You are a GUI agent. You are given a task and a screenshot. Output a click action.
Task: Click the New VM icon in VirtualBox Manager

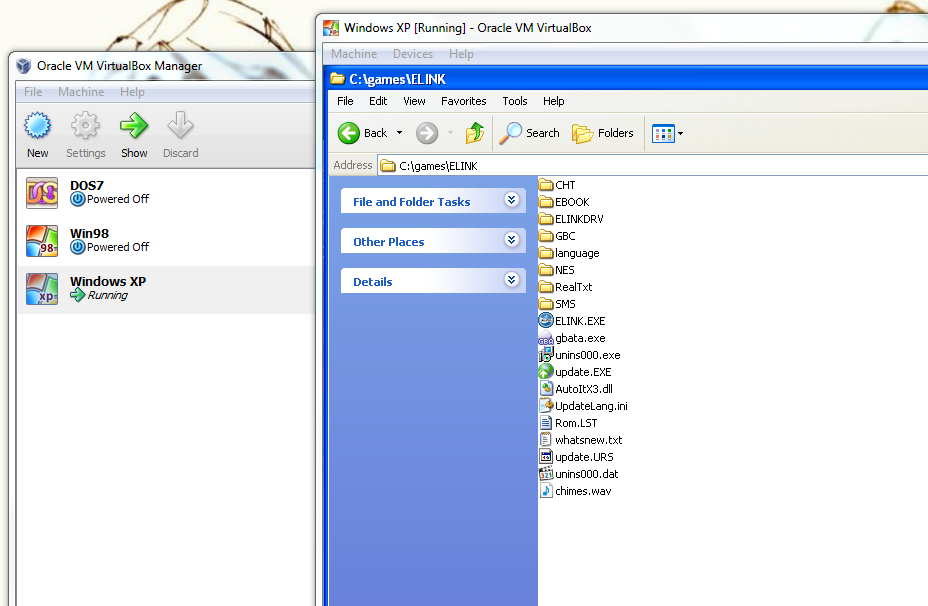(37, 125)
